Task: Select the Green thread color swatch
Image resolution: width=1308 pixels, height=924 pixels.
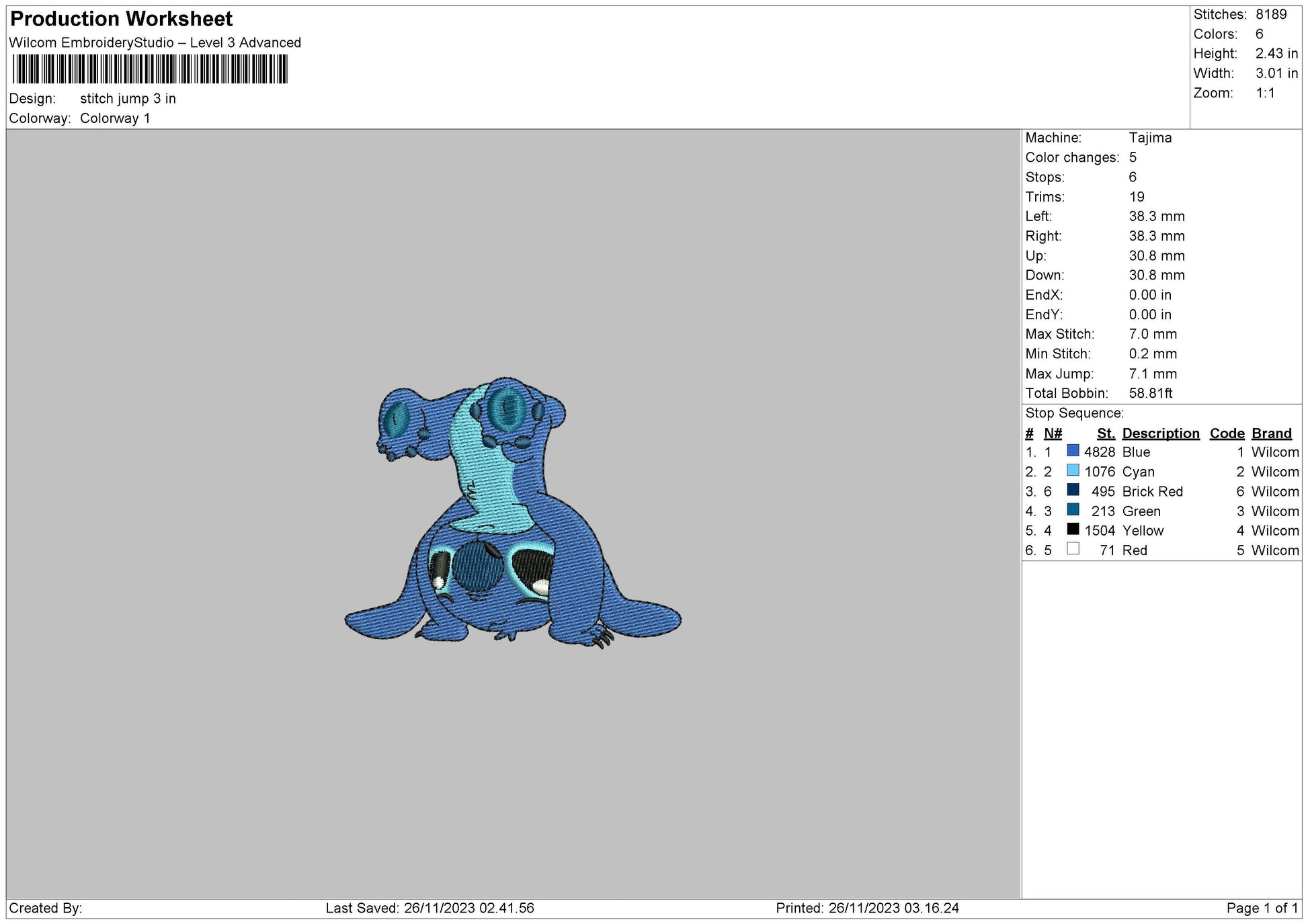Action: 1073,510
